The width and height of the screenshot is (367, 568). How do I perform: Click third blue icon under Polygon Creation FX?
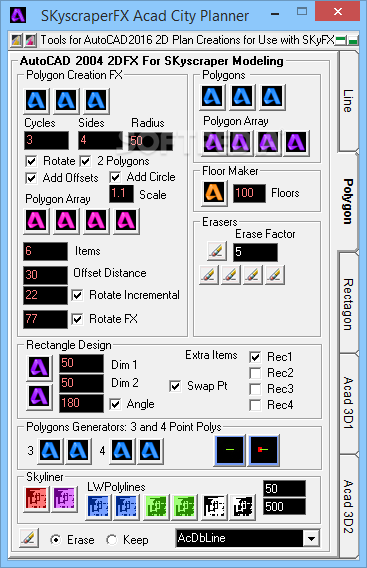pos(96,100)
